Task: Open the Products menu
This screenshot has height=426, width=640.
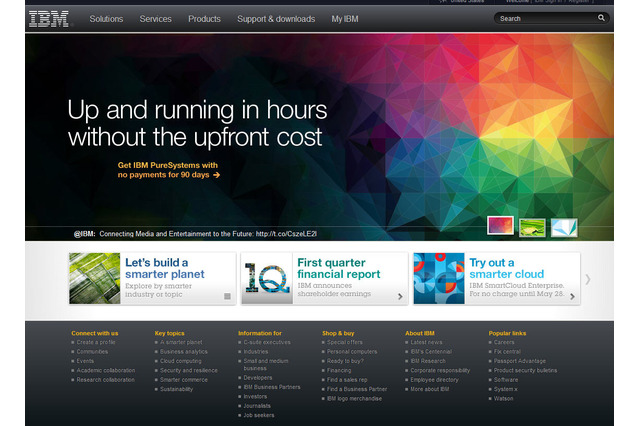Action: pyautogui.click(x=204, y=19)
